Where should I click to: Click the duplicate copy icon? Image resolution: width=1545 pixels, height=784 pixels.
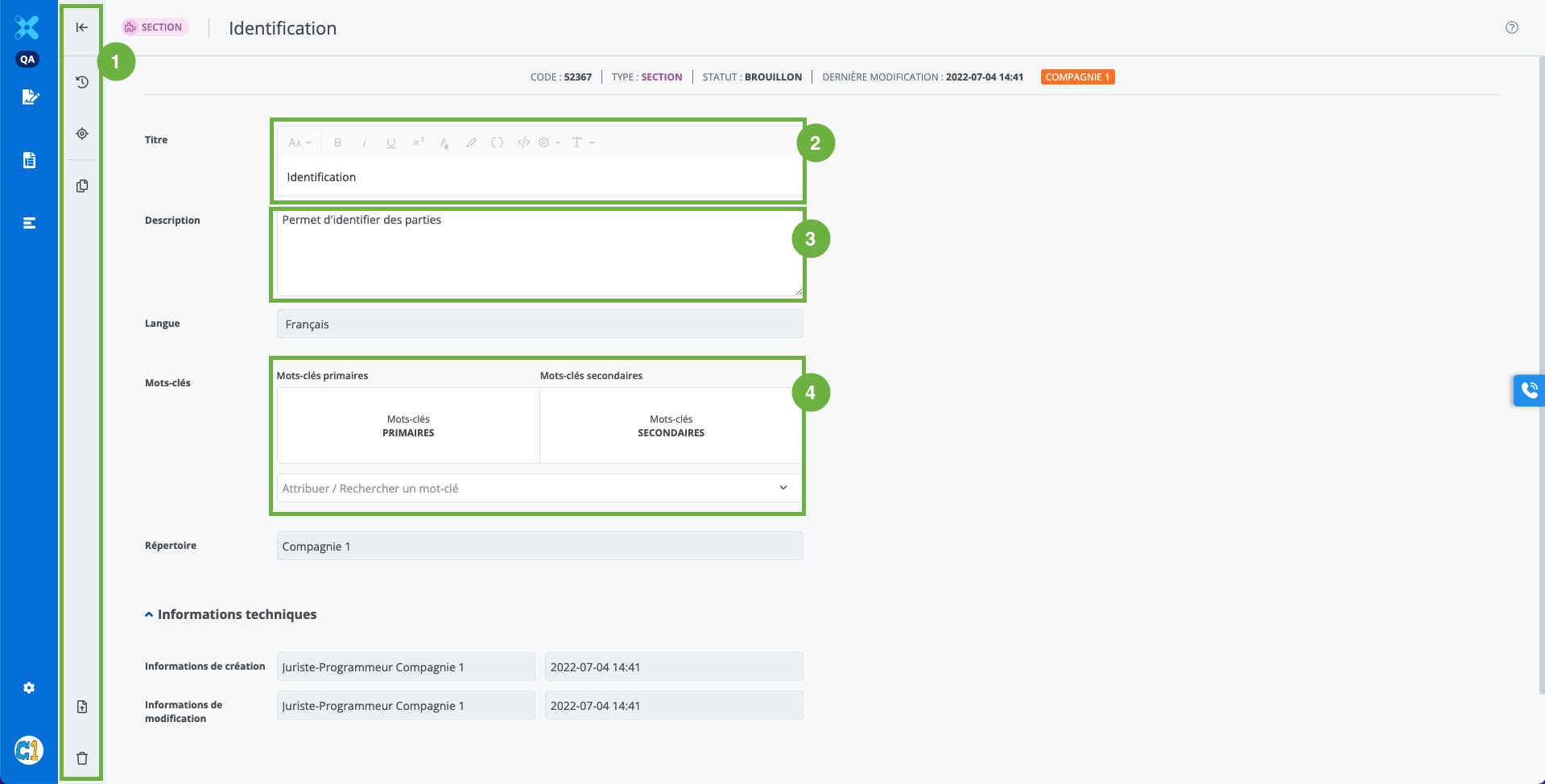point(82,186)
